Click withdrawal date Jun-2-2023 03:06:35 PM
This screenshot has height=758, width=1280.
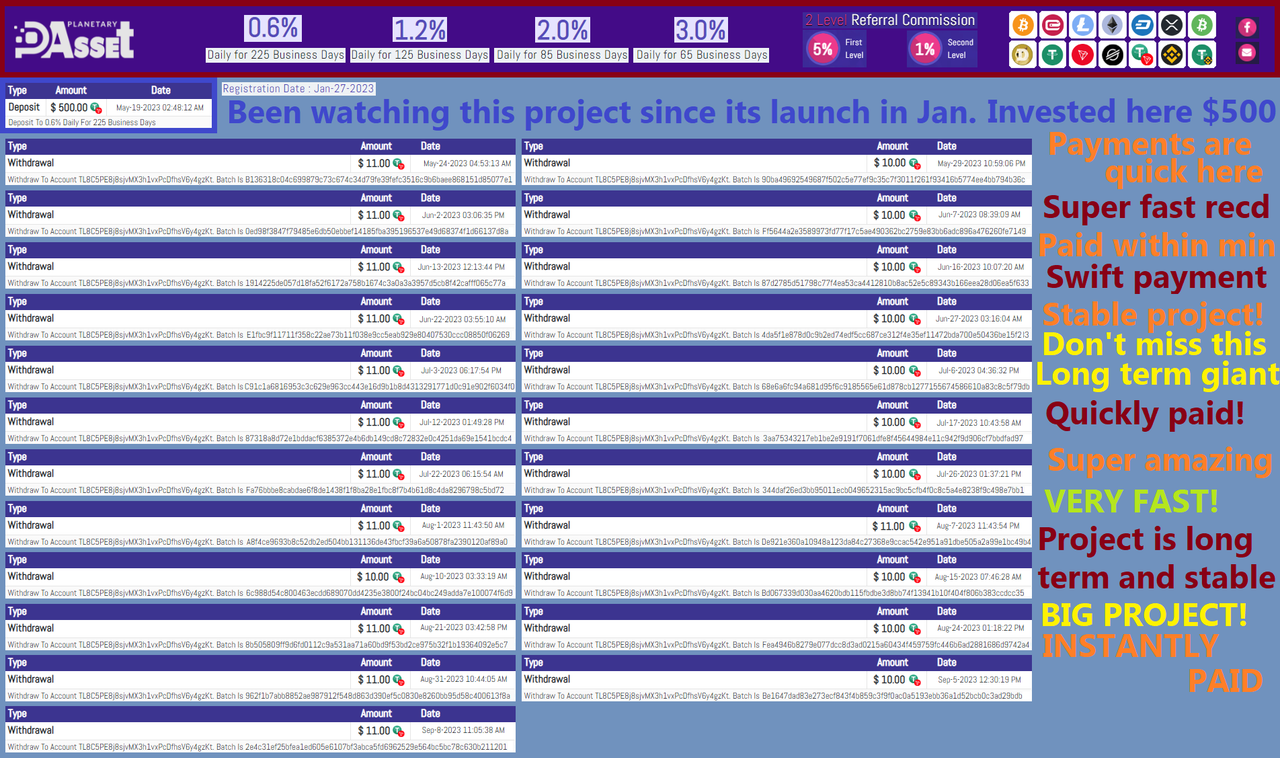(x=464, y=215)
